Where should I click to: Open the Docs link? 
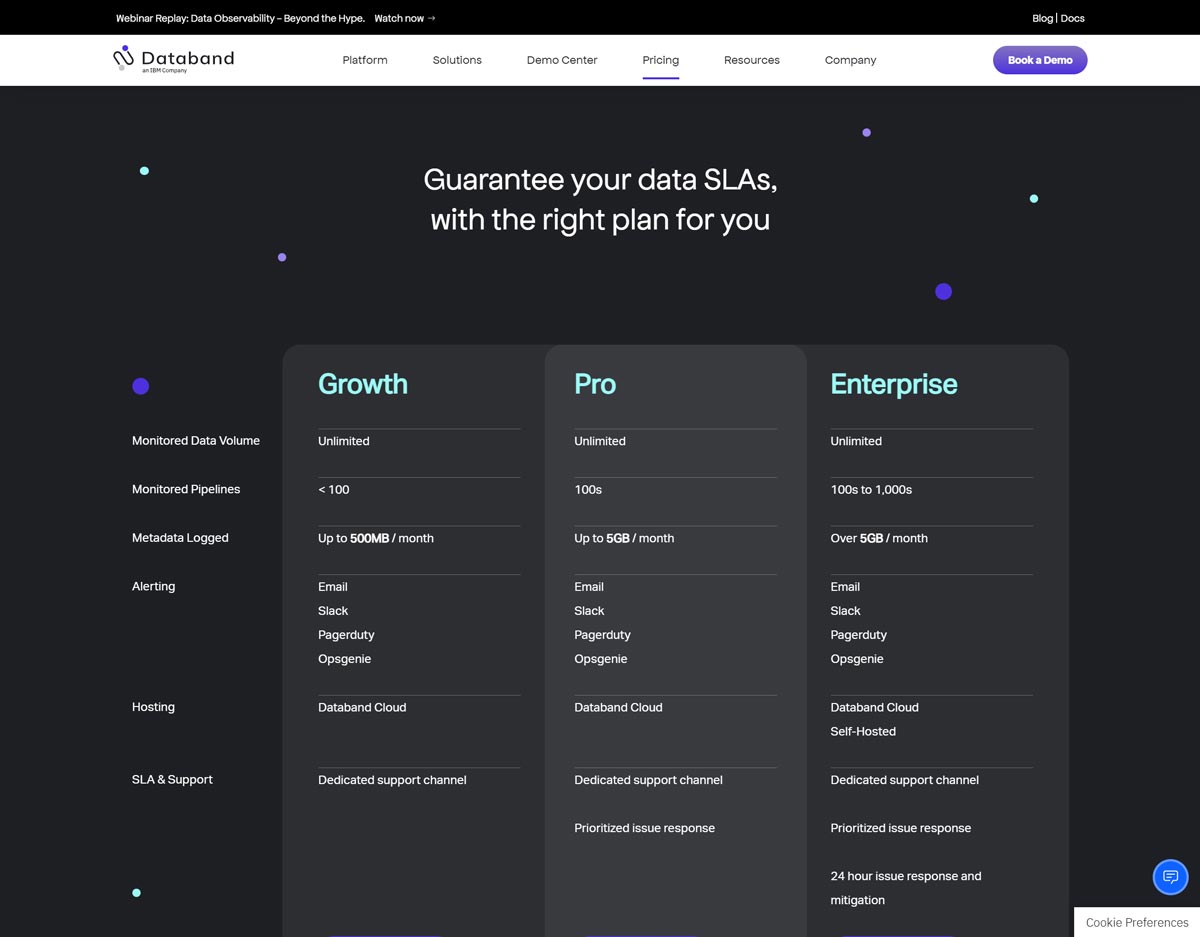point(1072,18)
